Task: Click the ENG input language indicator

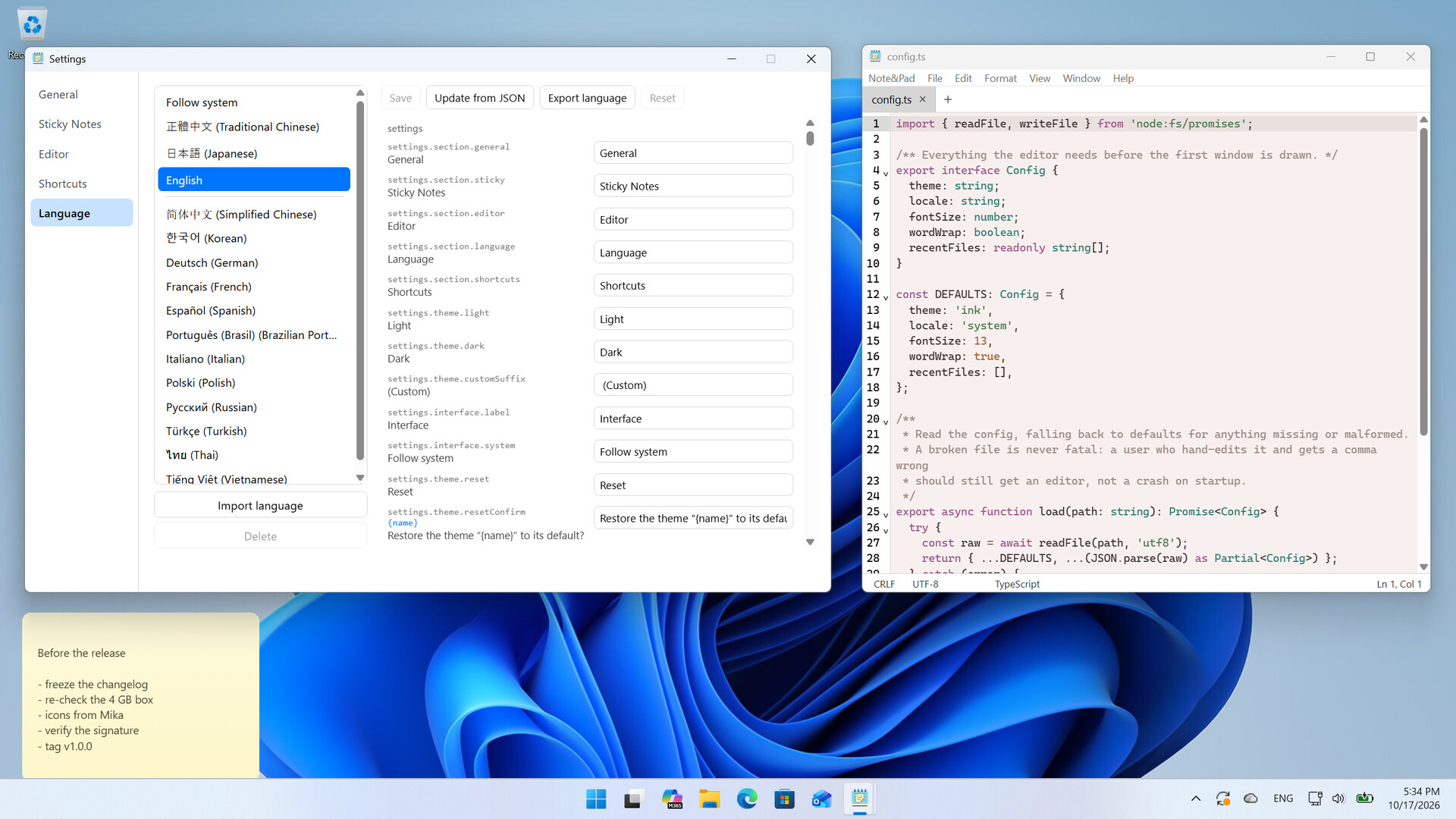Action: click(1283, 799)
